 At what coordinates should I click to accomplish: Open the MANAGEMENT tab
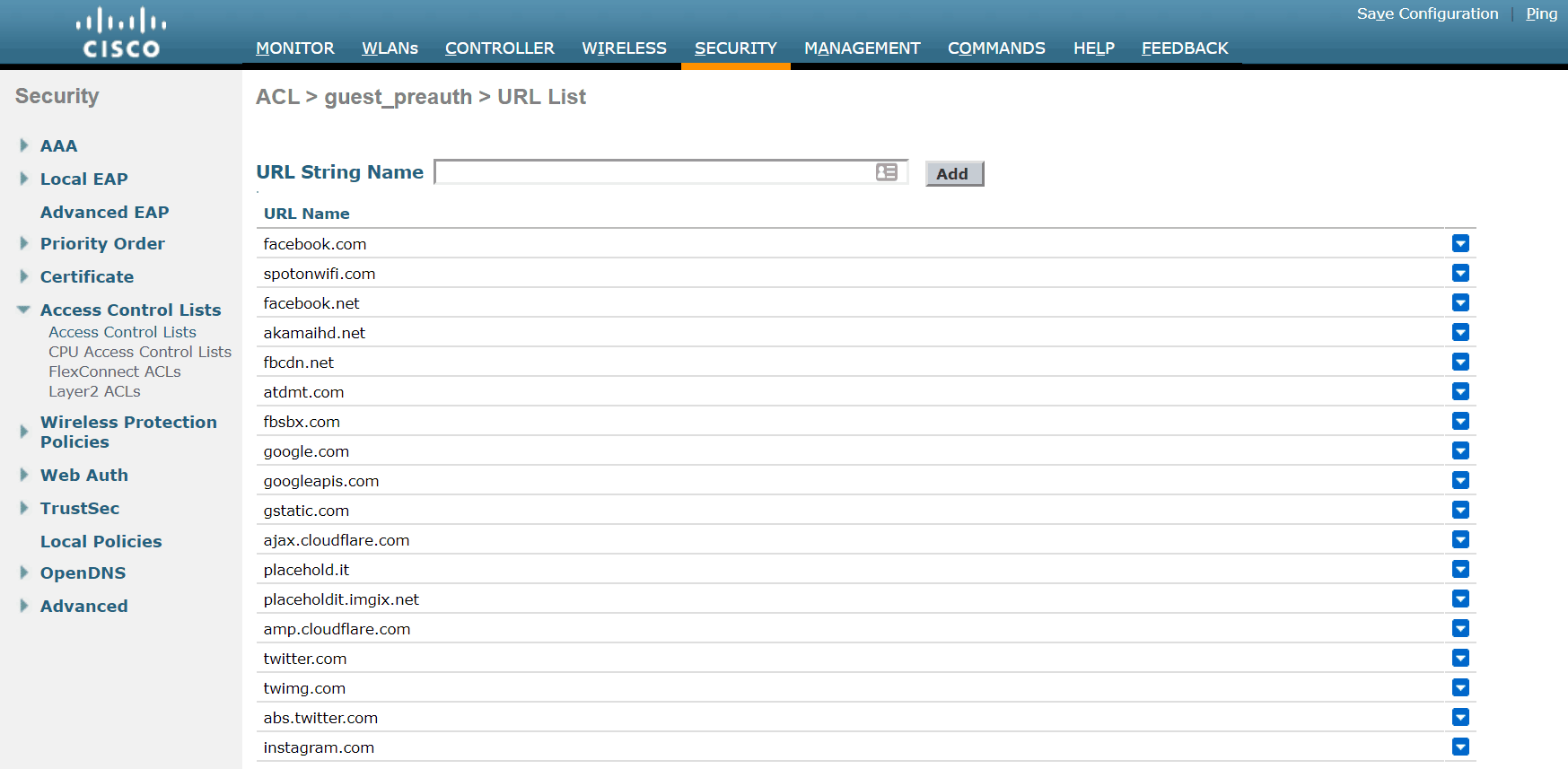pyautogui.click(x=863, y=48)
